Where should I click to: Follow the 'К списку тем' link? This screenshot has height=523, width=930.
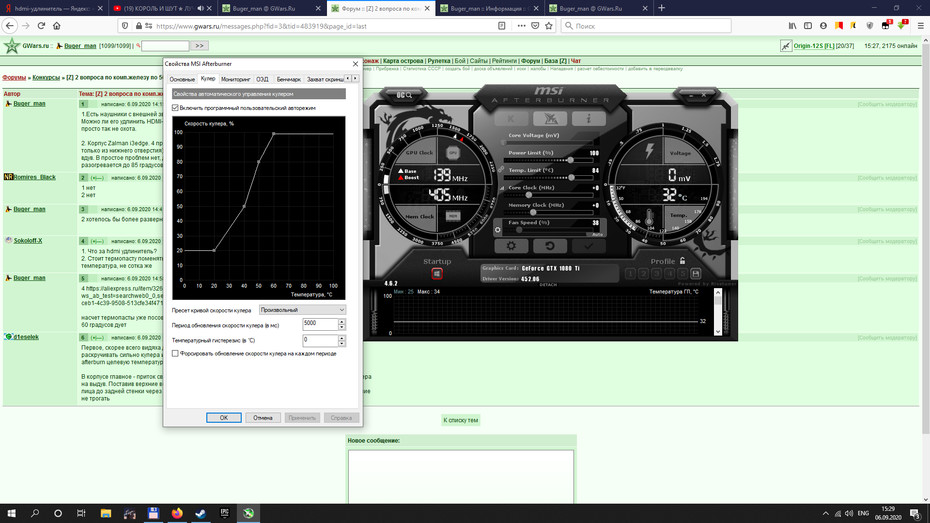pos(461,420)
